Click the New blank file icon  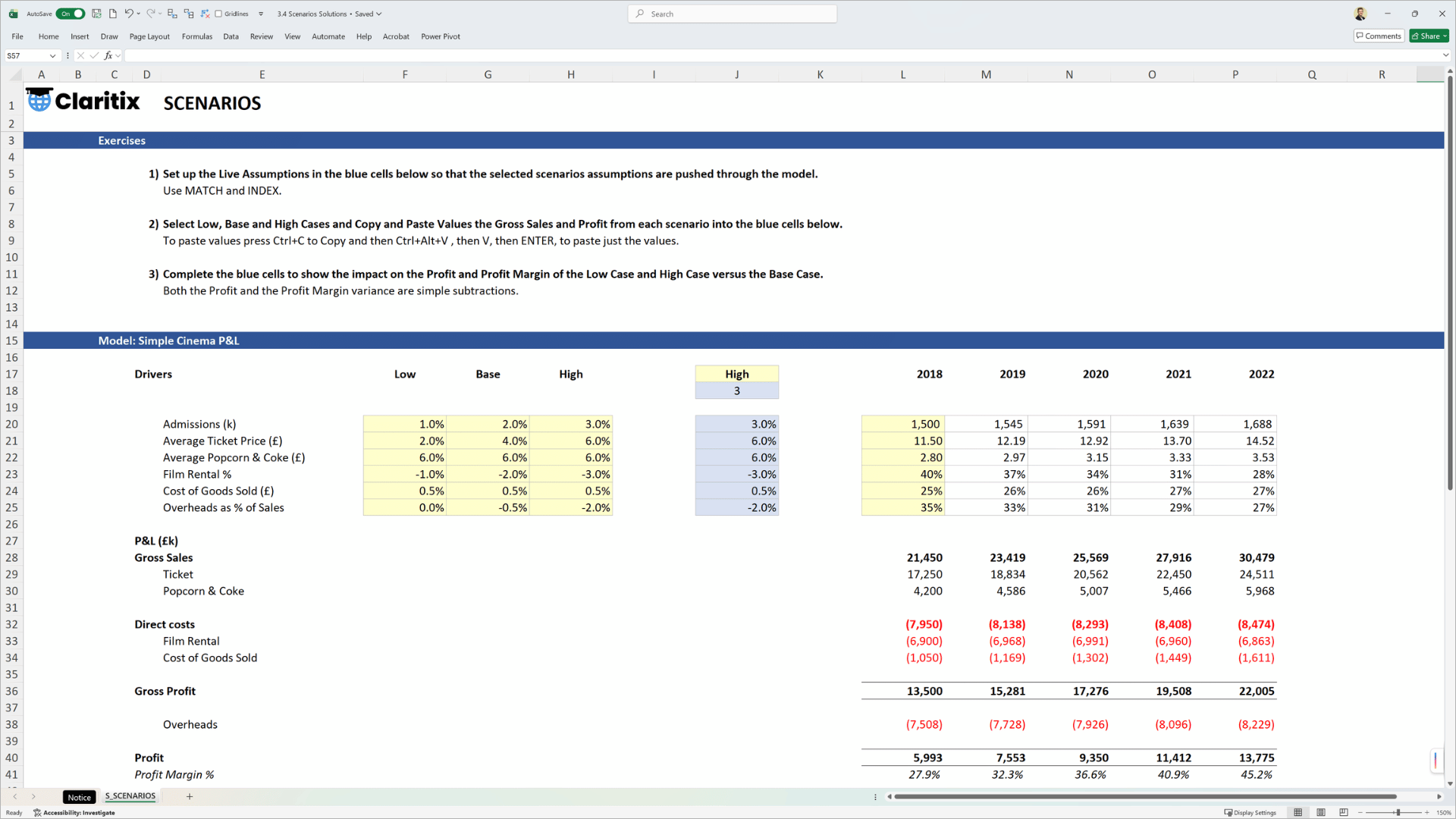point(113,14)
